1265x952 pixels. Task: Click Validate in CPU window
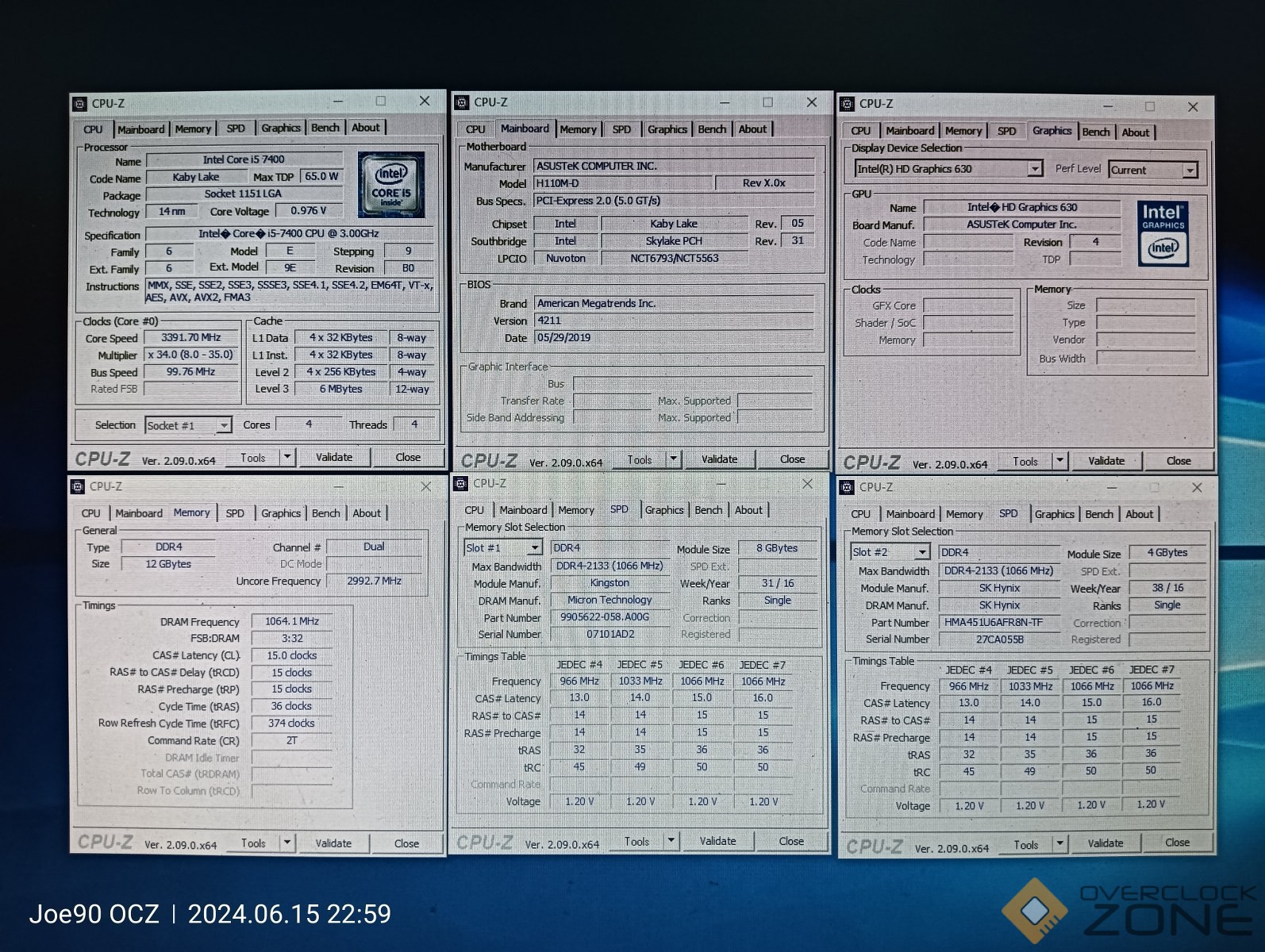pos(334,458)
